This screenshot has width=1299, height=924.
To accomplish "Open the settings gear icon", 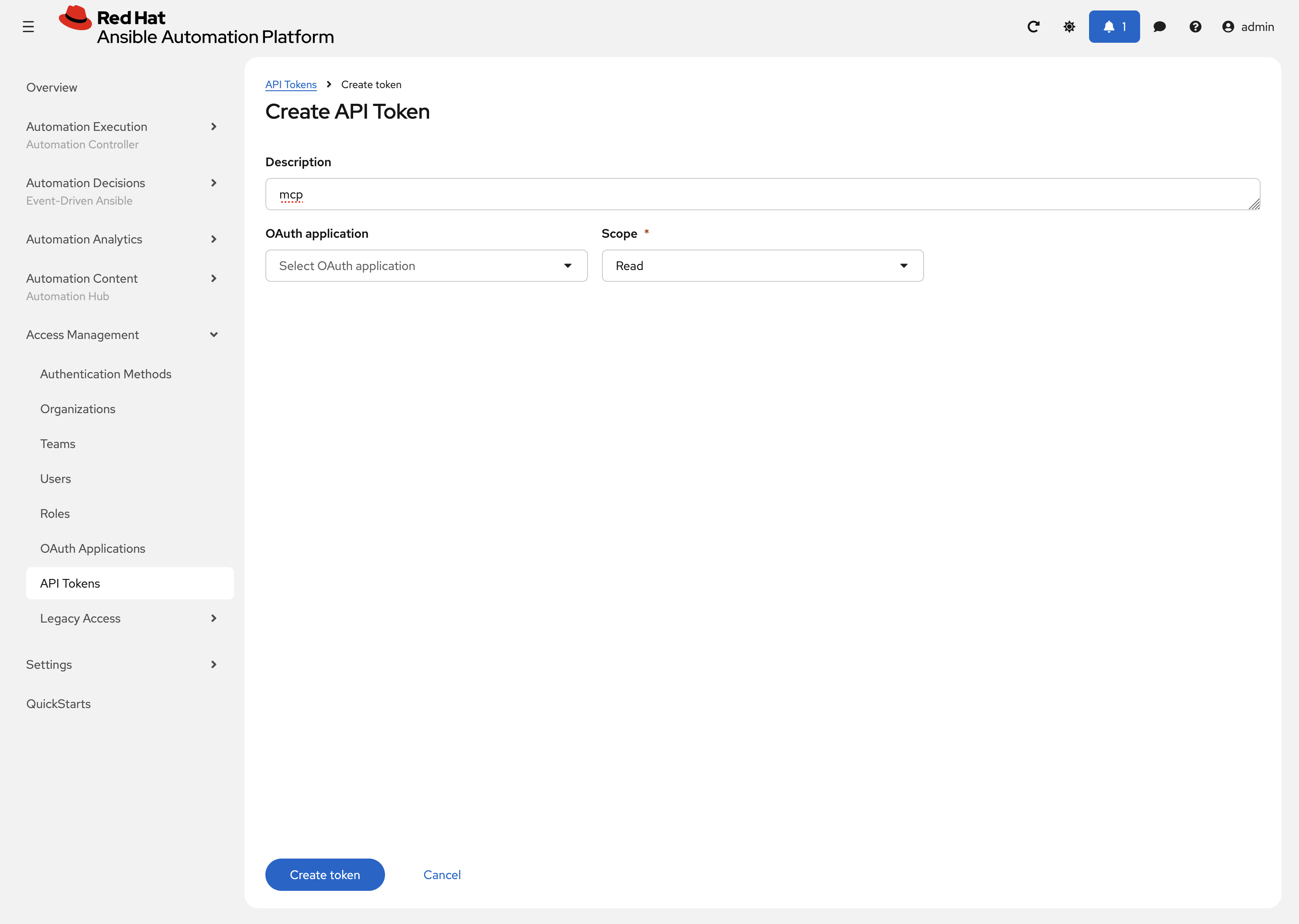I will point(1069,26).
